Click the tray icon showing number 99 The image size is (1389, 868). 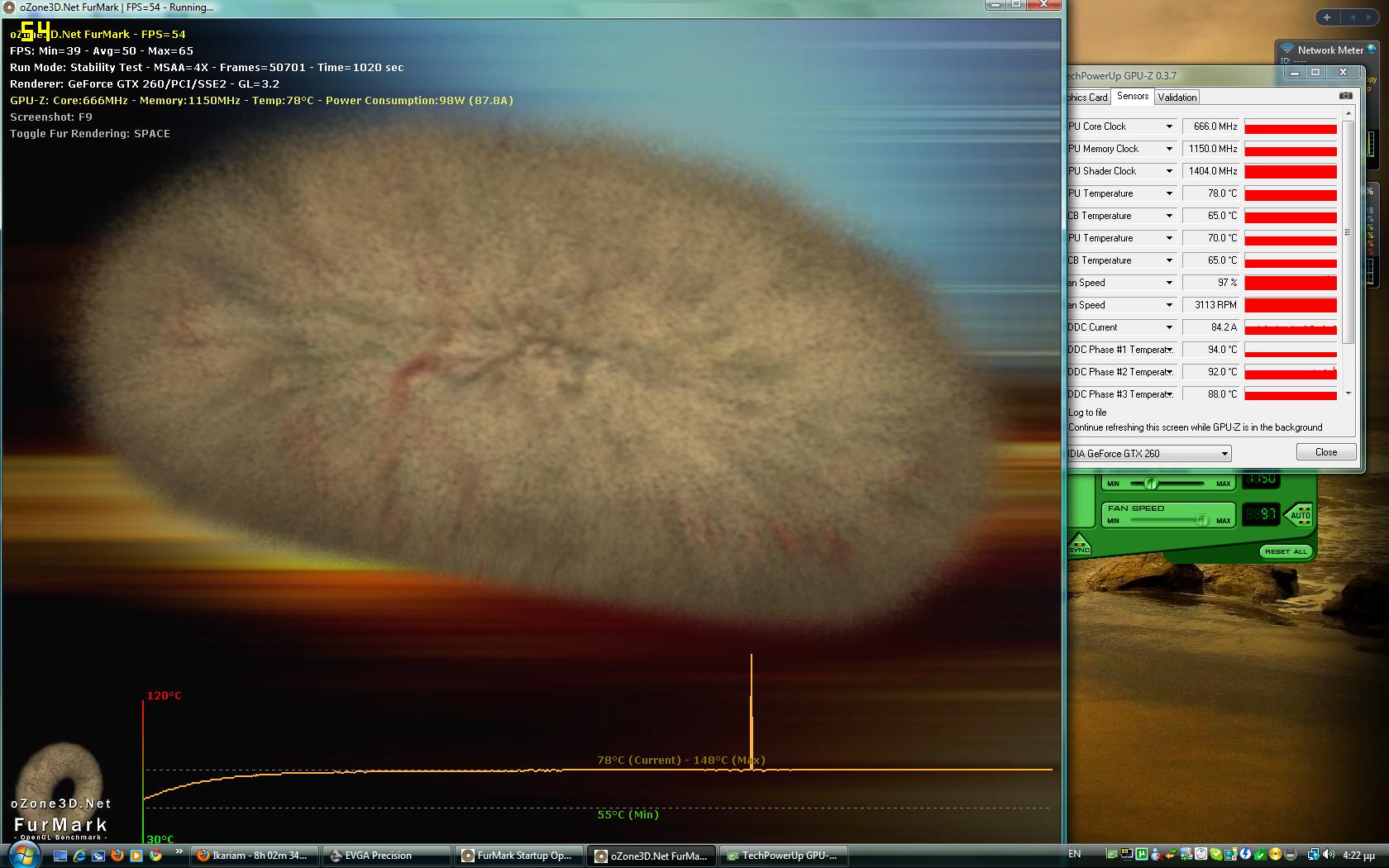pyautogui.click(x=1127, y=855)
